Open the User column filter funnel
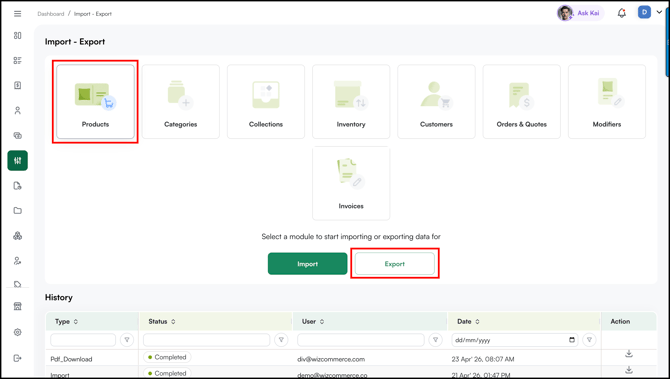This screenshot has height=379, width=670. tap(435, 340)
